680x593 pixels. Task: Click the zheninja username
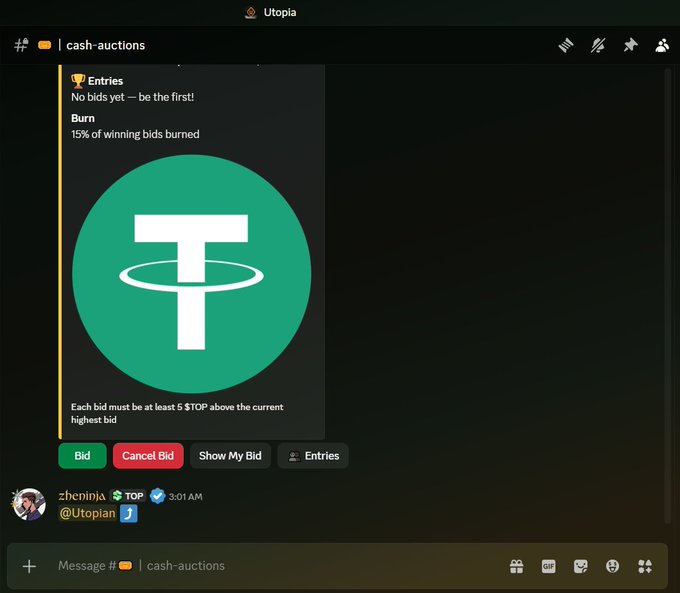point(82,496)
